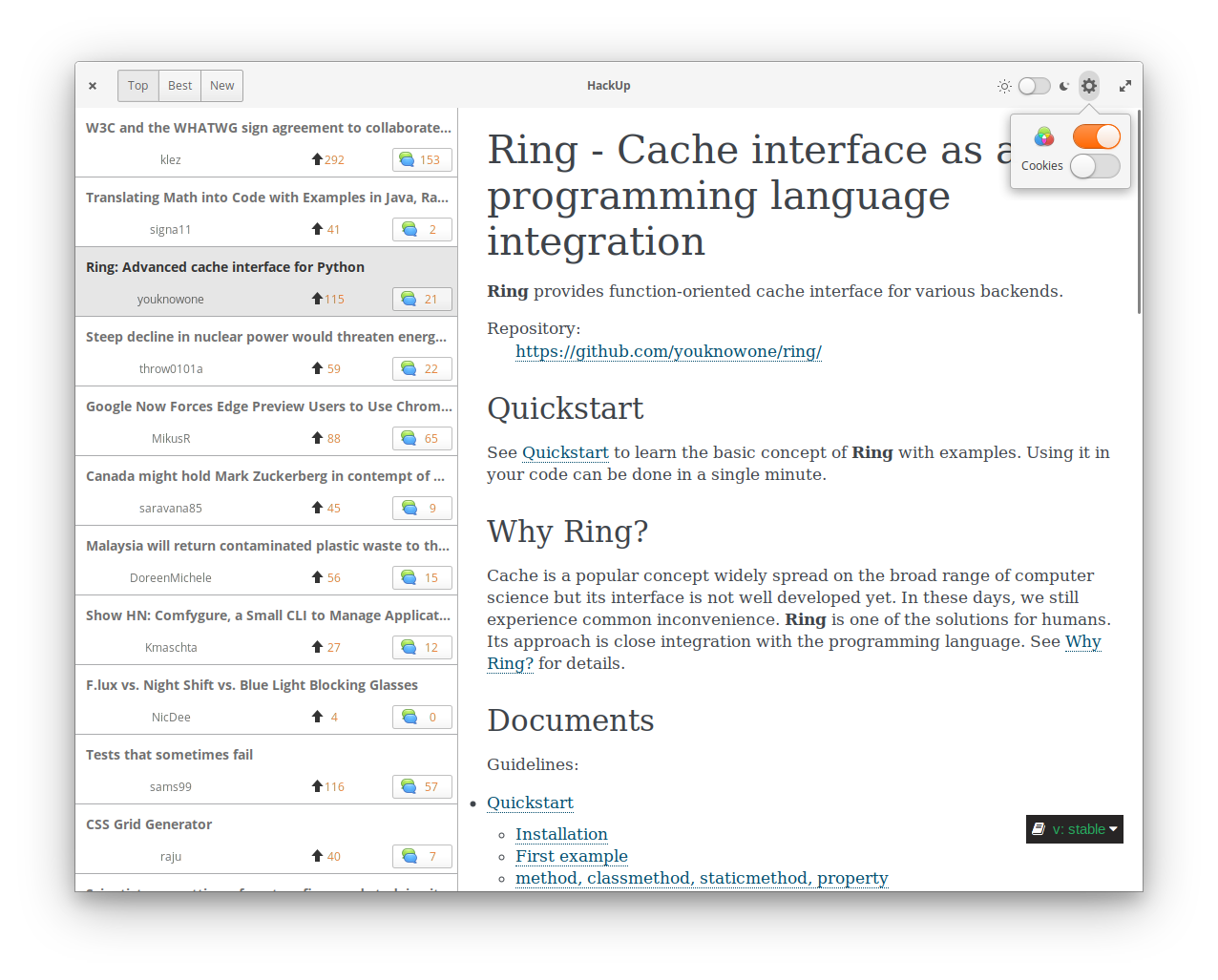Toggle the light/dark theme switch
The width and height of the screenshot is (1218, 980).
(x=1034, y=86)
